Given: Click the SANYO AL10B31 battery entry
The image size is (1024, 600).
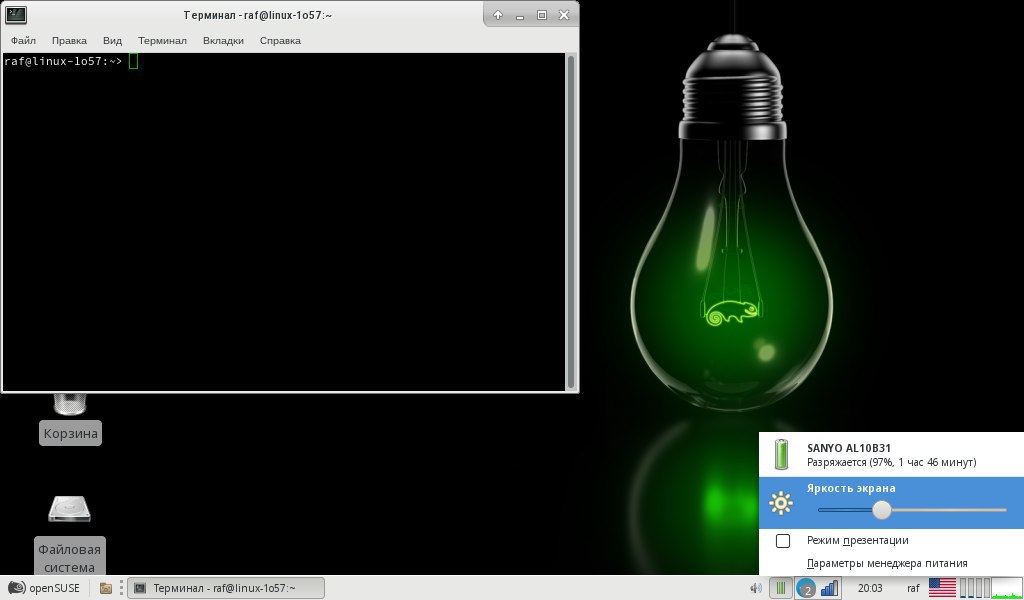Looking at the screenshot, I should click(x=891, y=455).
